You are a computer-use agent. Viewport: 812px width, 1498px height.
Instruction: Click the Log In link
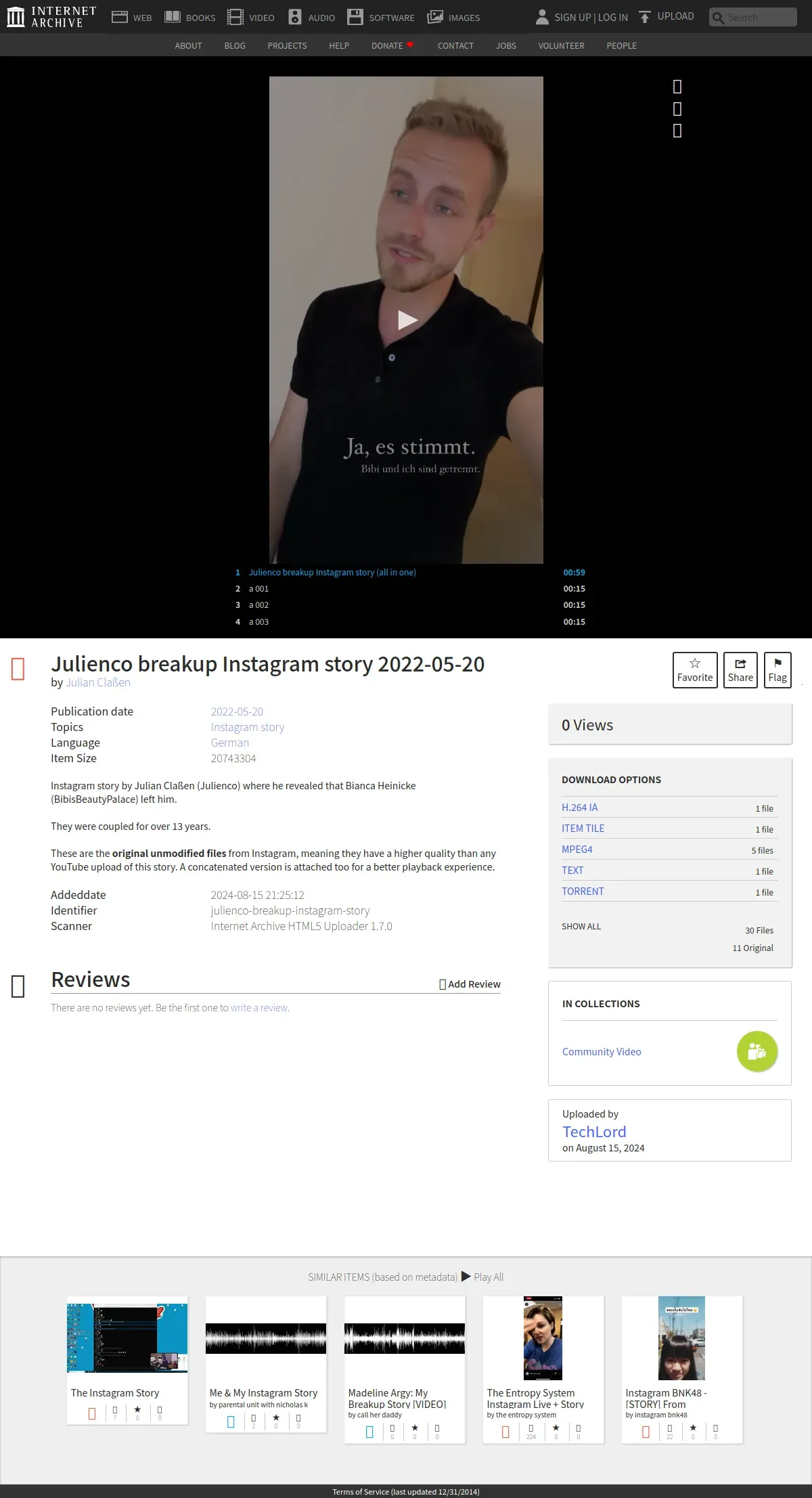[613, 18]
